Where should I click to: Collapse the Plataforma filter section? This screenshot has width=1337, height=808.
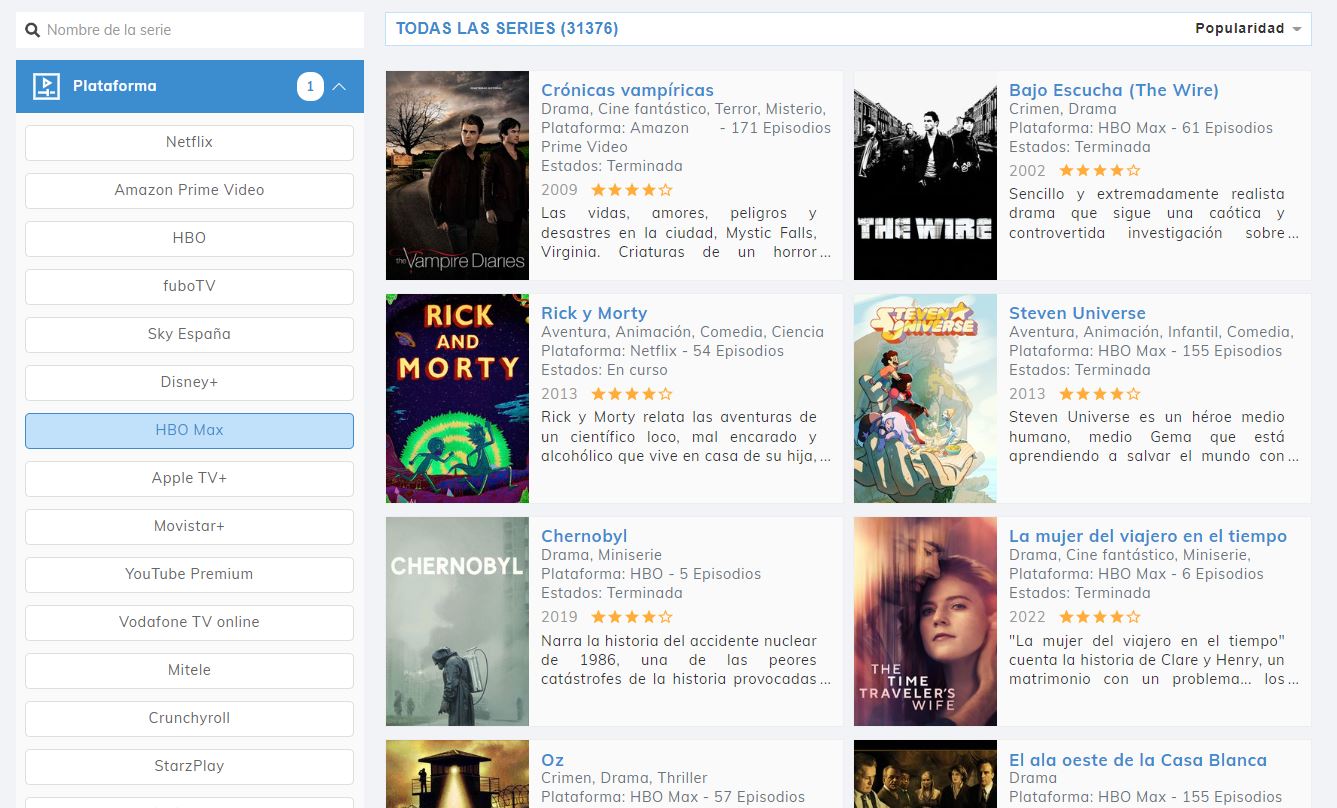click(339, 87)
